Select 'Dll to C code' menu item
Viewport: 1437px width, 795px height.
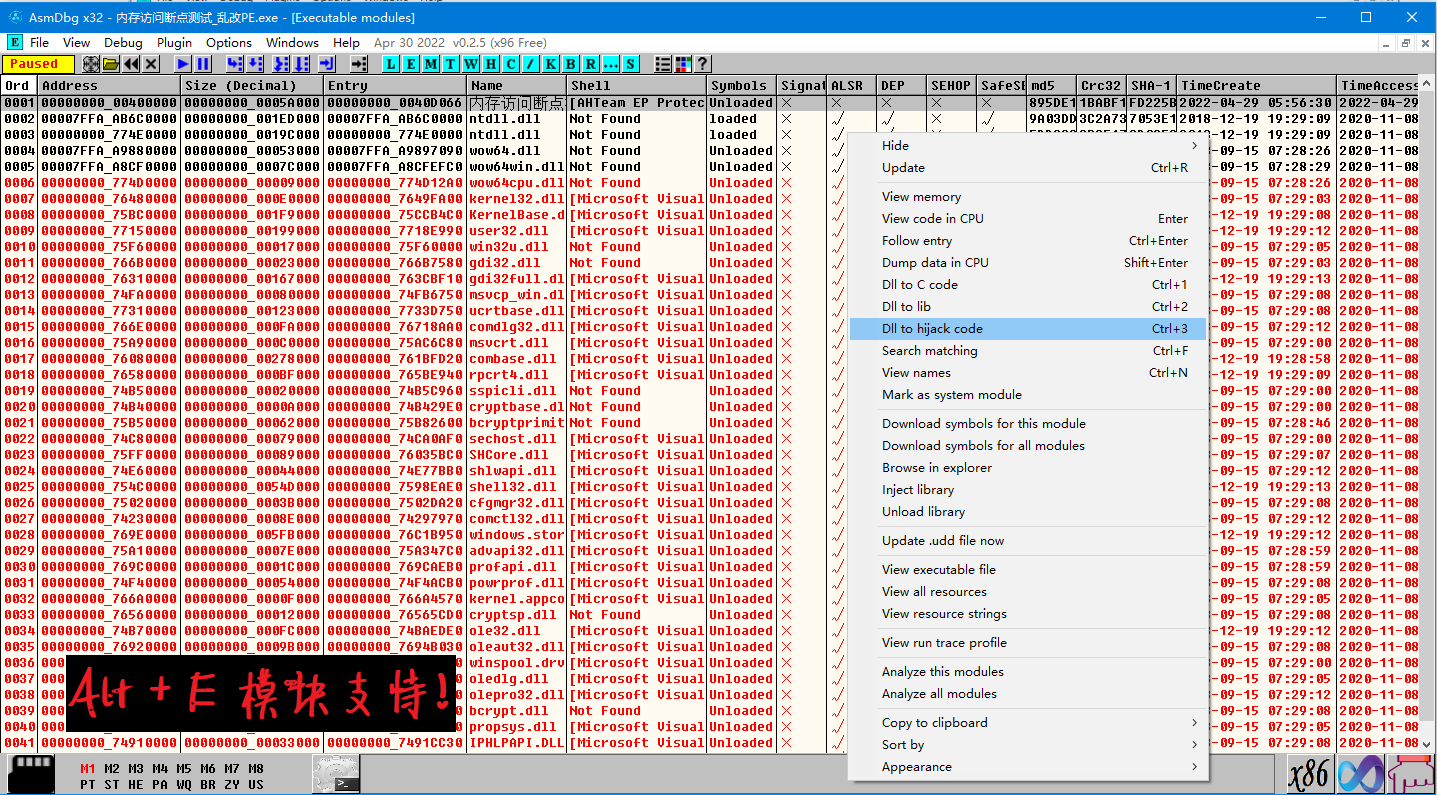[1028, 285]
